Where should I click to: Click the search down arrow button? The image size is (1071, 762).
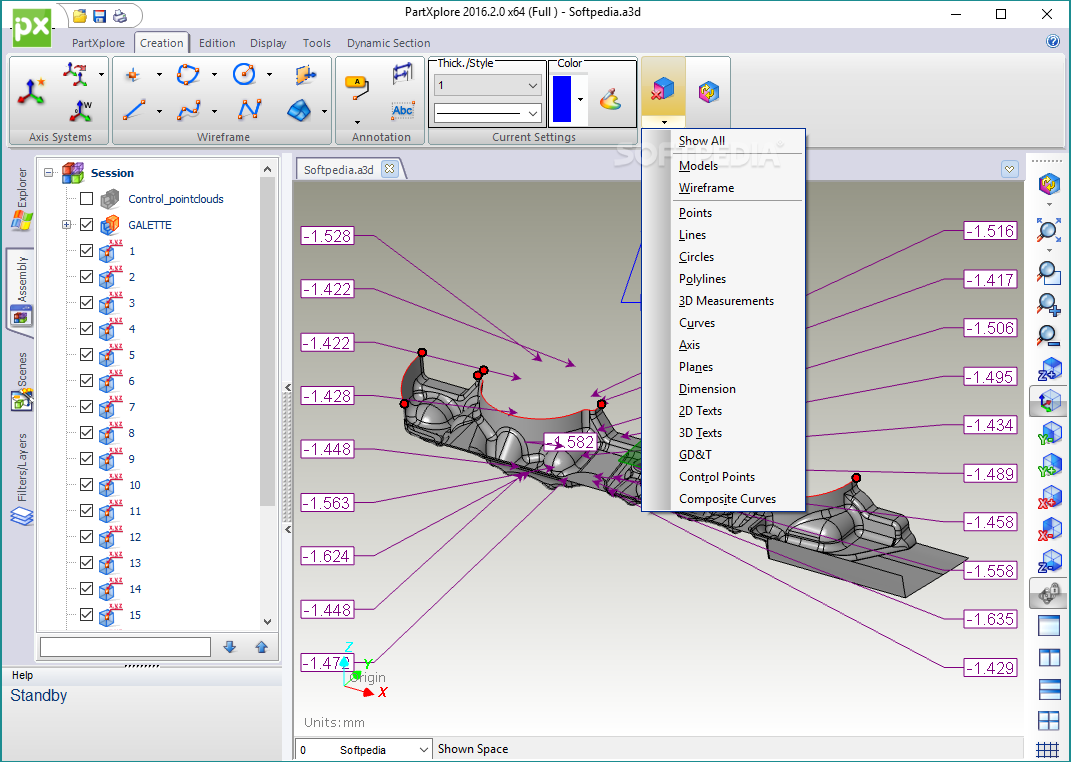tap(230, 647)
